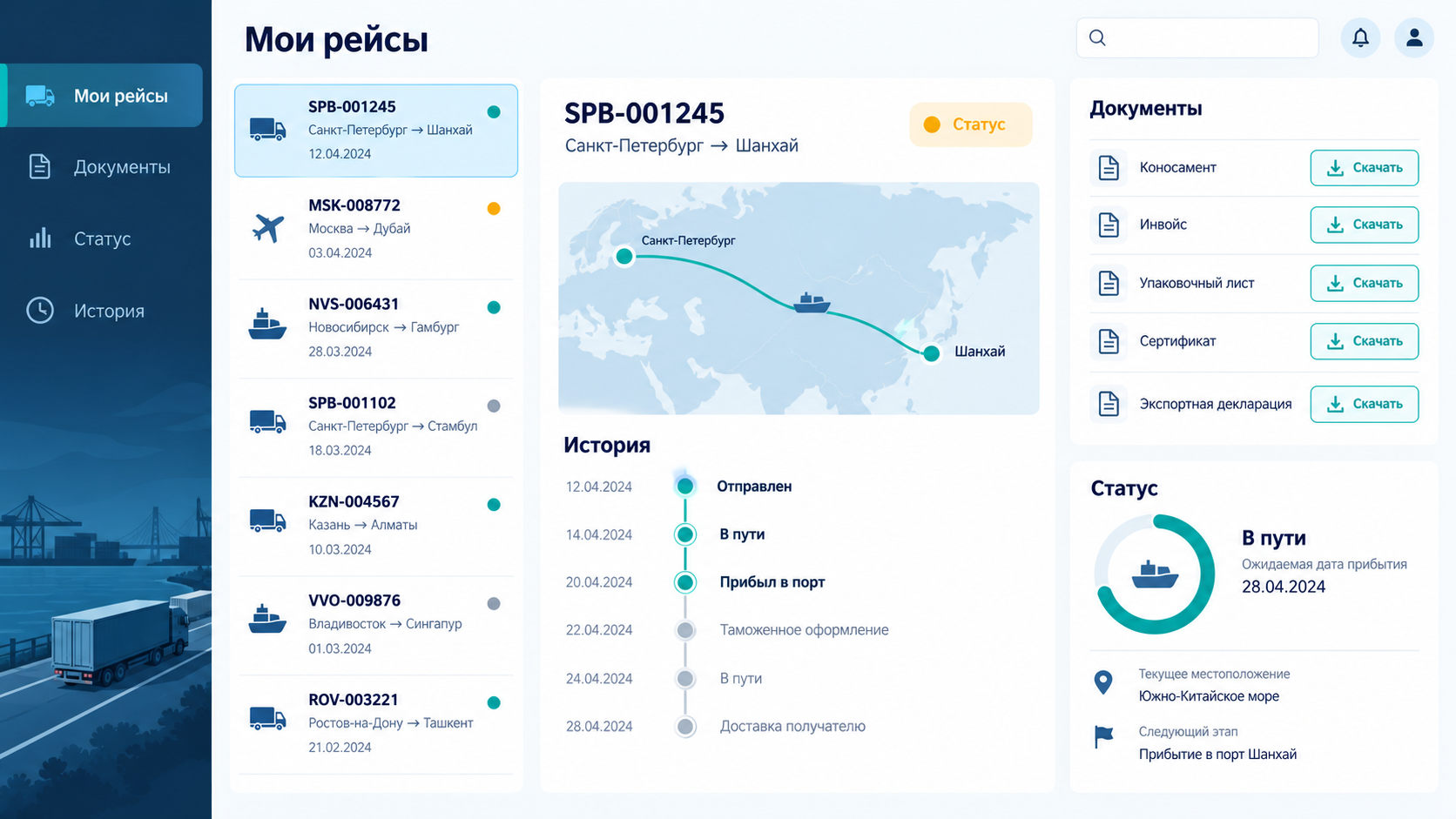This screenshot has height=819, width=1456.
Task: Click the truck icon for KZN-004567
Action: point(267,520)
